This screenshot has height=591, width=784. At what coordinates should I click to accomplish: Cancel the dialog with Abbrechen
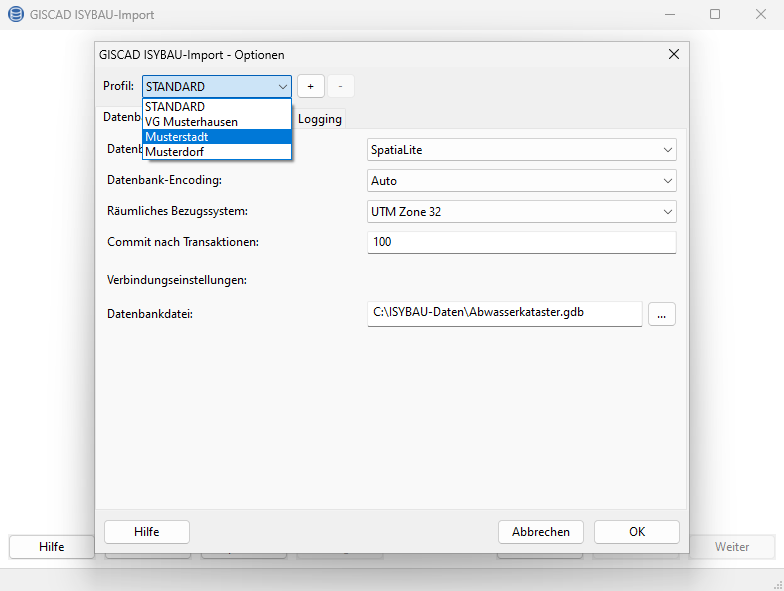pos(540,532)
